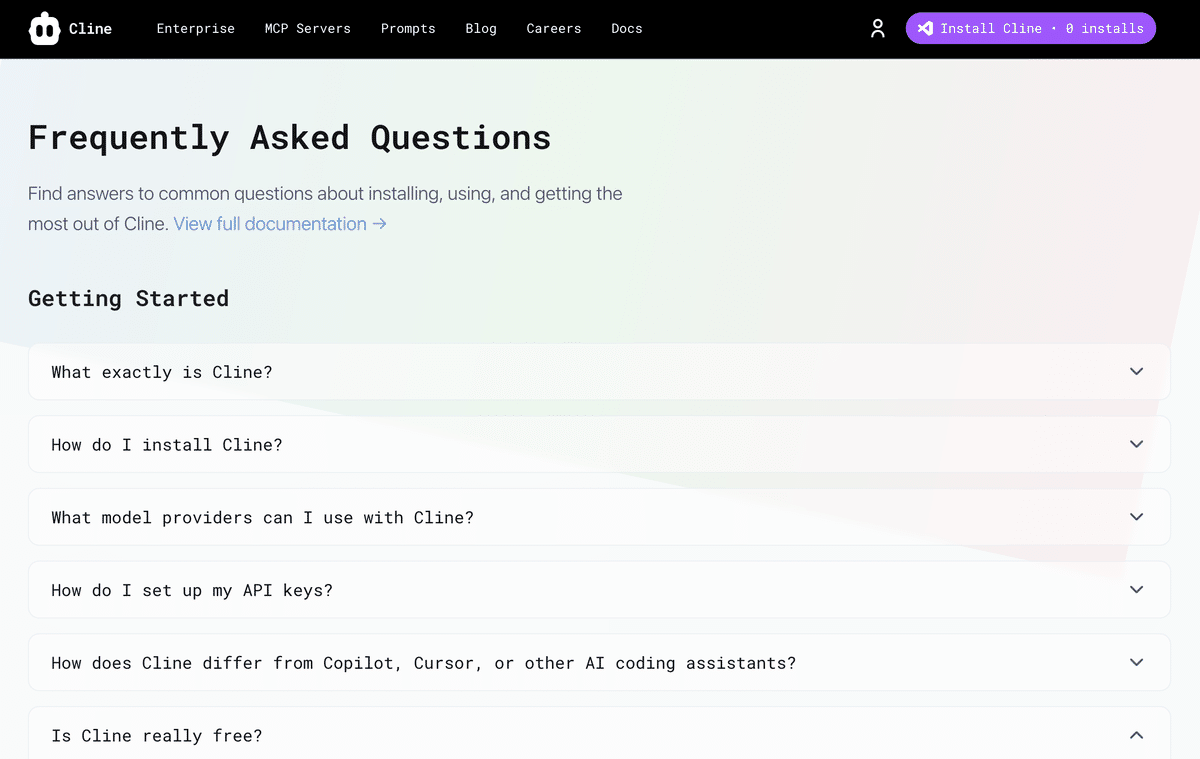
Task: Expand the 'How do I set up my API keys?' chevron
Action: [x=1136, y=590]
